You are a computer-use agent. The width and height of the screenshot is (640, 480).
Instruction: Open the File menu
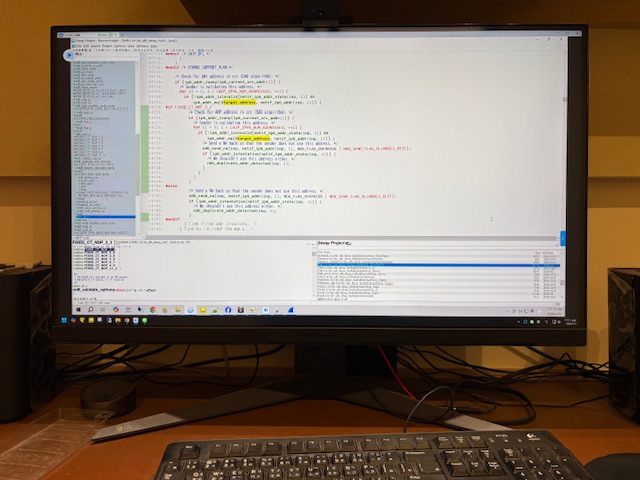80,44
